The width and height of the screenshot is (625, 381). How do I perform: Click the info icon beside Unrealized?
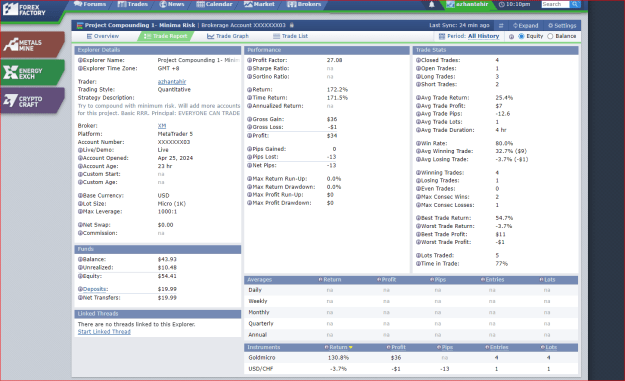pos(80,268)
